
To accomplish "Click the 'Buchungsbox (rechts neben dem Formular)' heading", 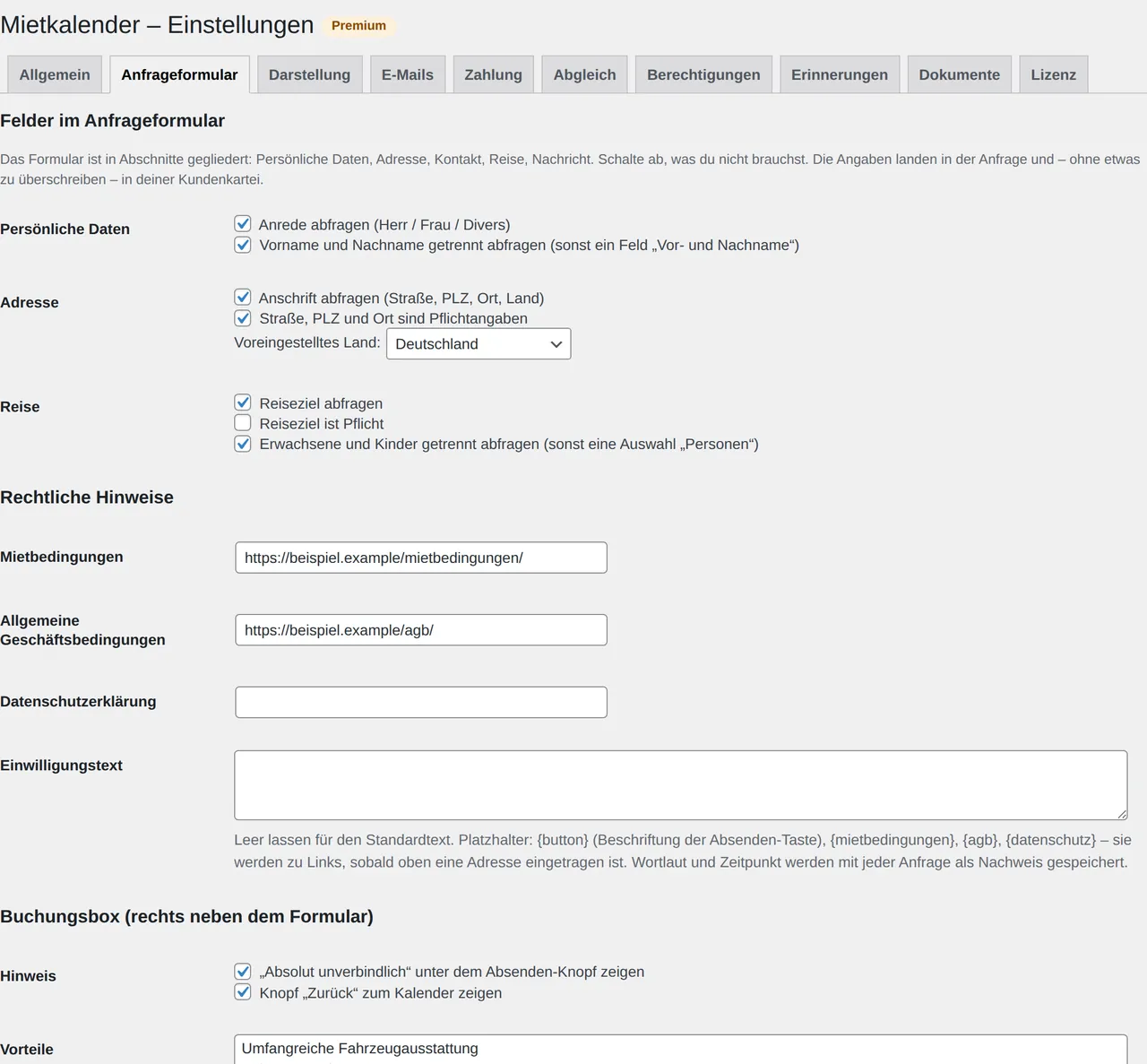I will click(x=186, y=917).
